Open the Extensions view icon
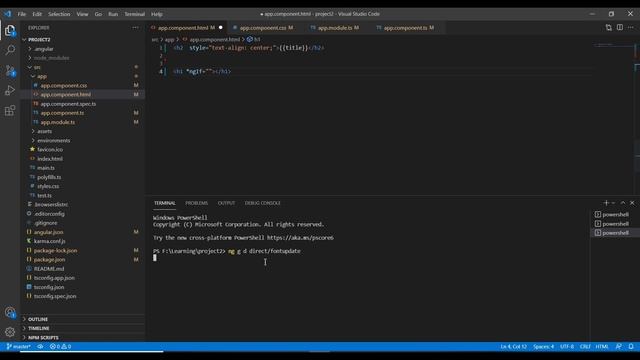Image resolution: width=640 pixels, height=360 pixels. pos(10,110)
